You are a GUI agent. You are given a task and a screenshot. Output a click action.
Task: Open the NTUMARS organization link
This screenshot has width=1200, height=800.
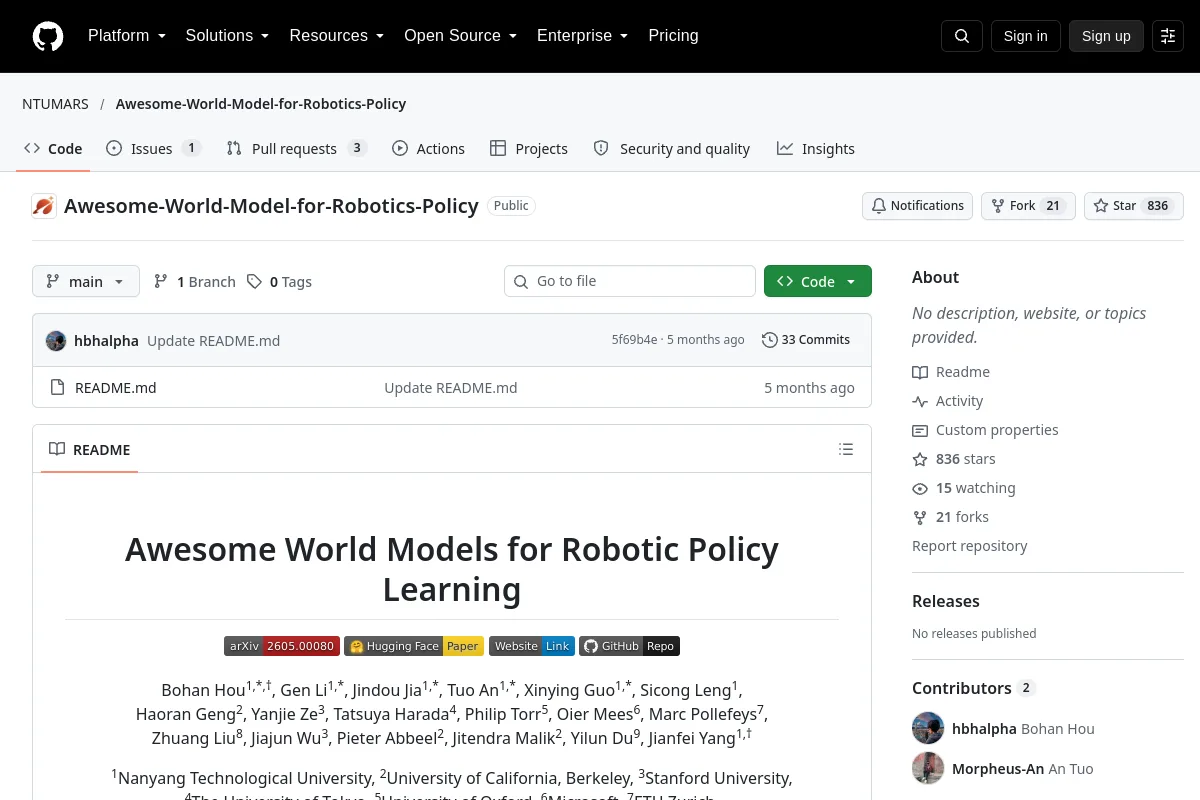tap(55, 104)
